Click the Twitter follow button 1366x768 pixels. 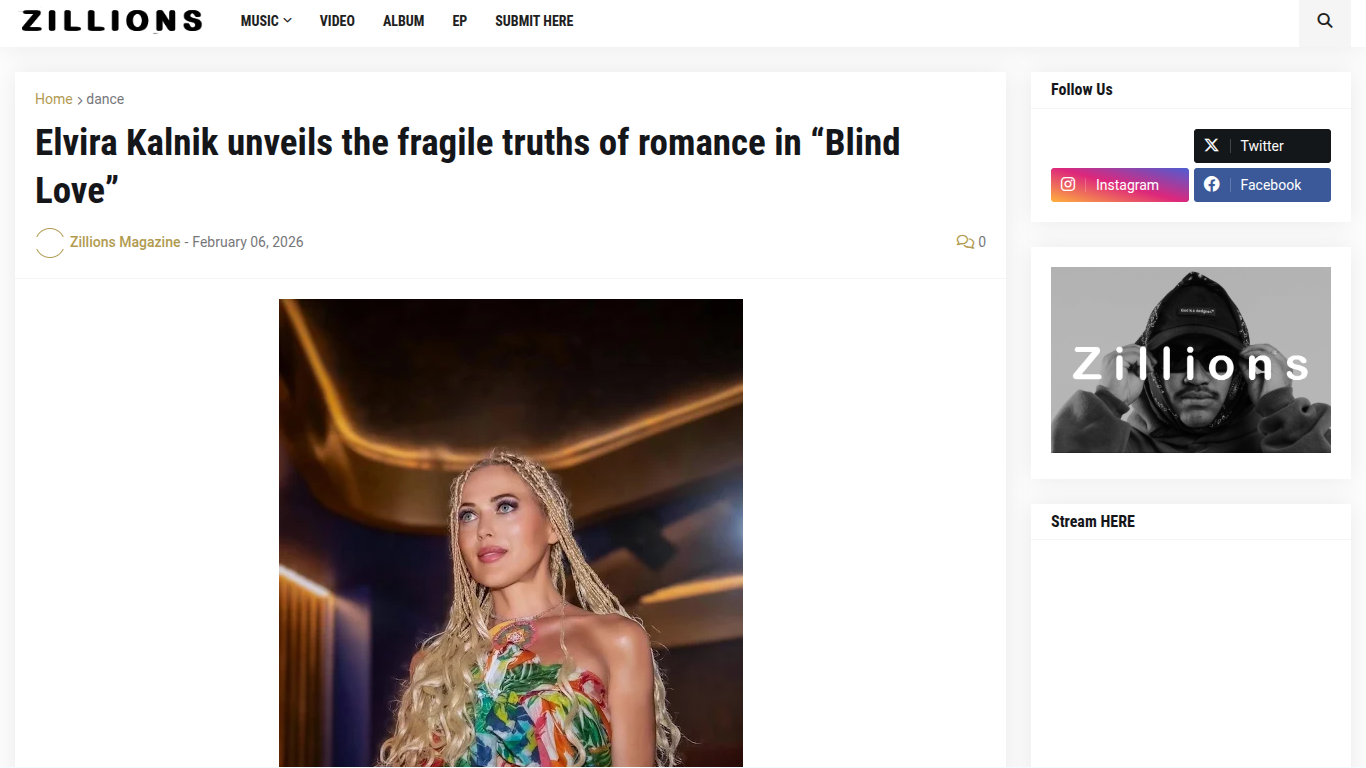pos(1262,146)
